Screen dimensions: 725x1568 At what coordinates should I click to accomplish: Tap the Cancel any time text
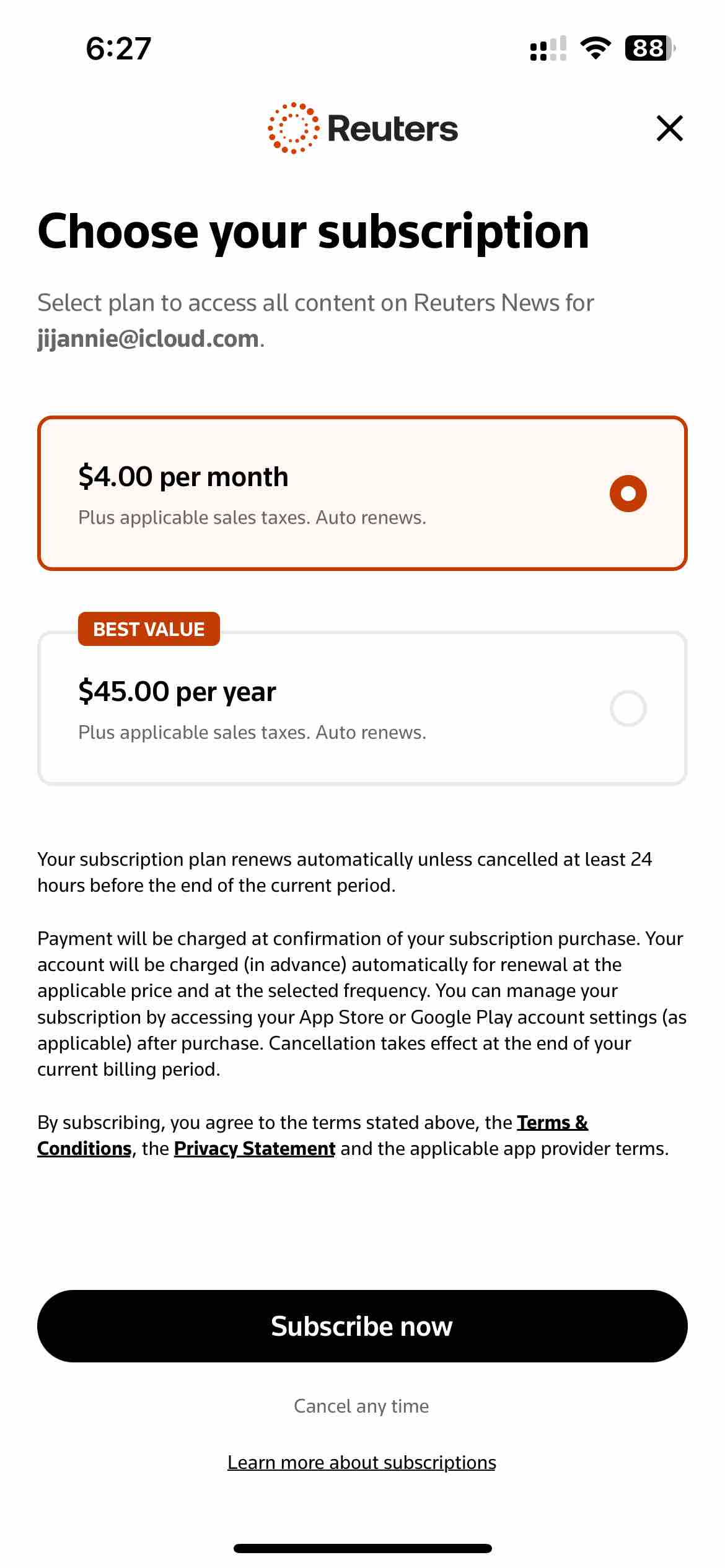click(x=362, y=1406)
